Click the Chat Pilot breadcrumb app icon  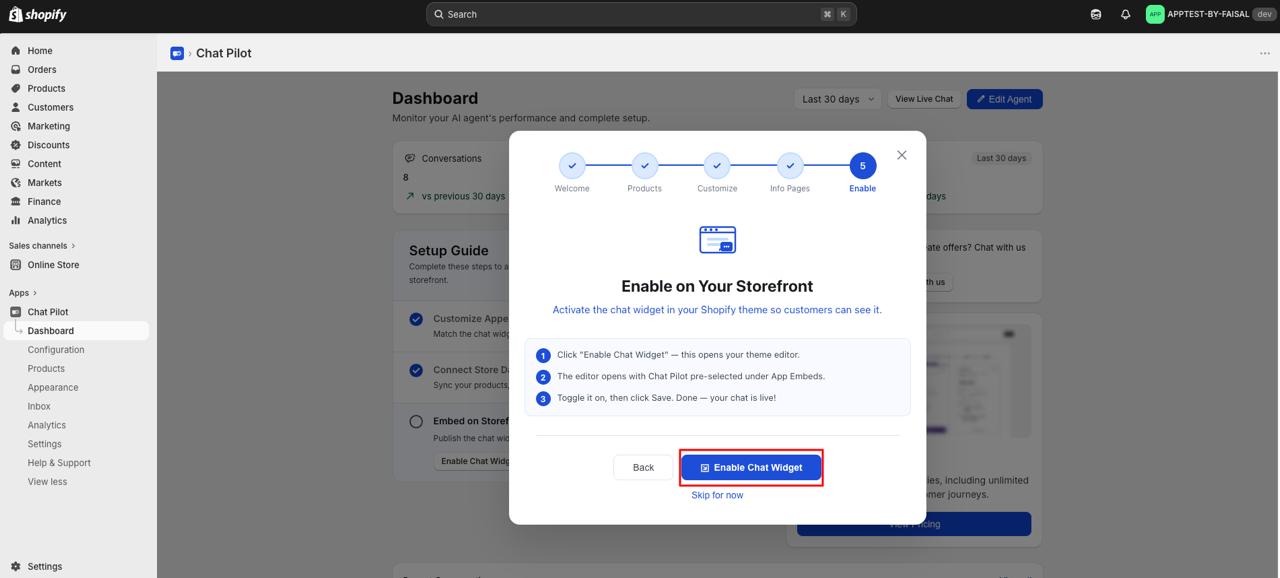pyautogui.click(x=177, y=53)
